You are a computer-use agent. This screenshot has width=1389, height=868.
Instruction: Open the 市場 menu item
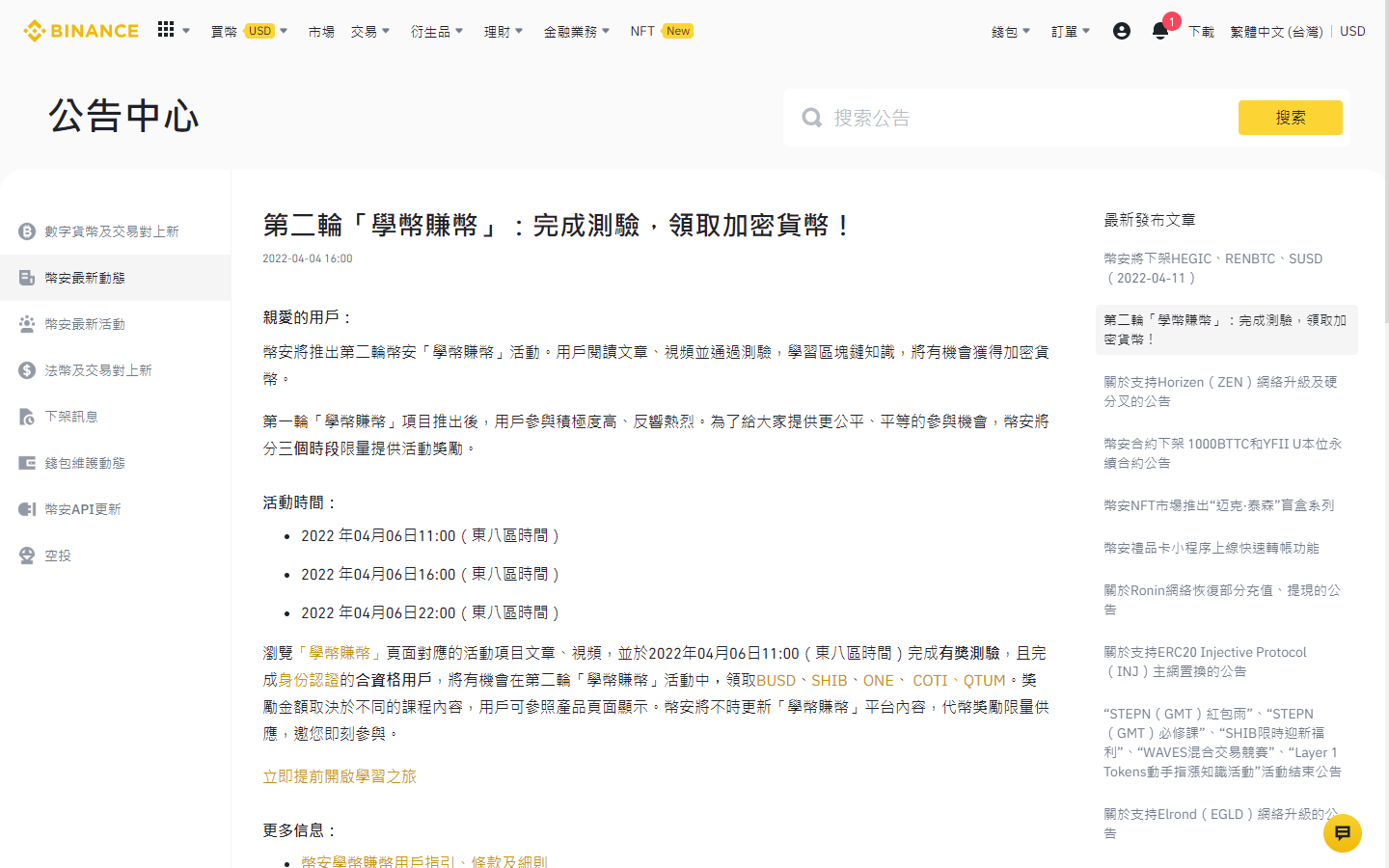[321, 31]
